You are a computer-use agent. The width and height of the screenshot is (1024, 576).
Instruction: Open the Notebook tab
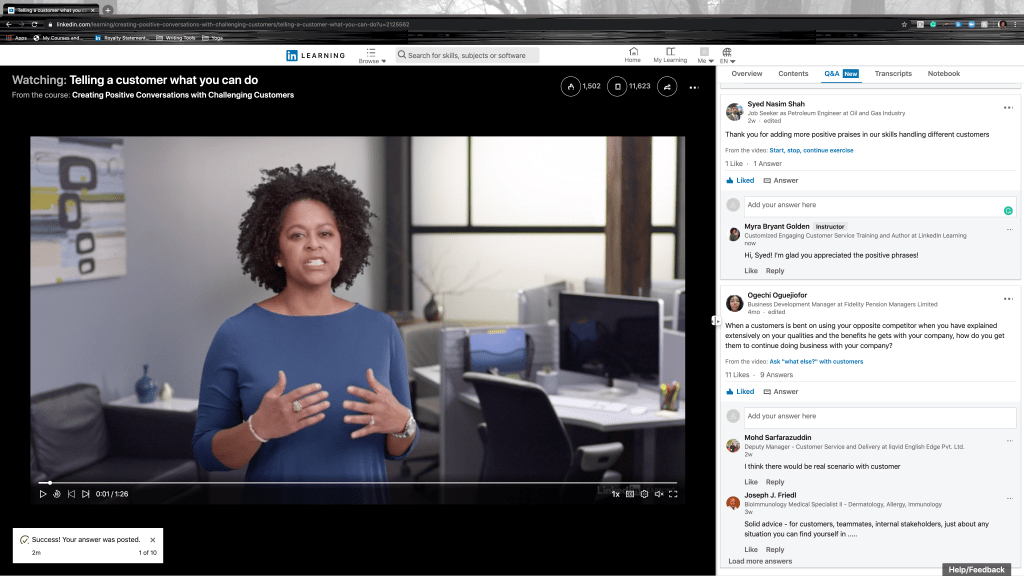point(943,74)
